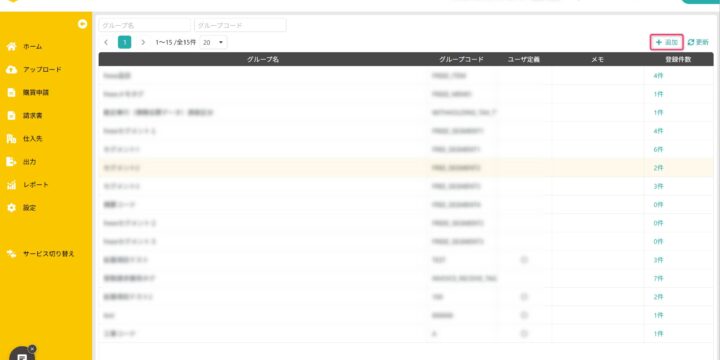Sort by the グループコード column header
The image size is (720, 360).
coord(461,59)
